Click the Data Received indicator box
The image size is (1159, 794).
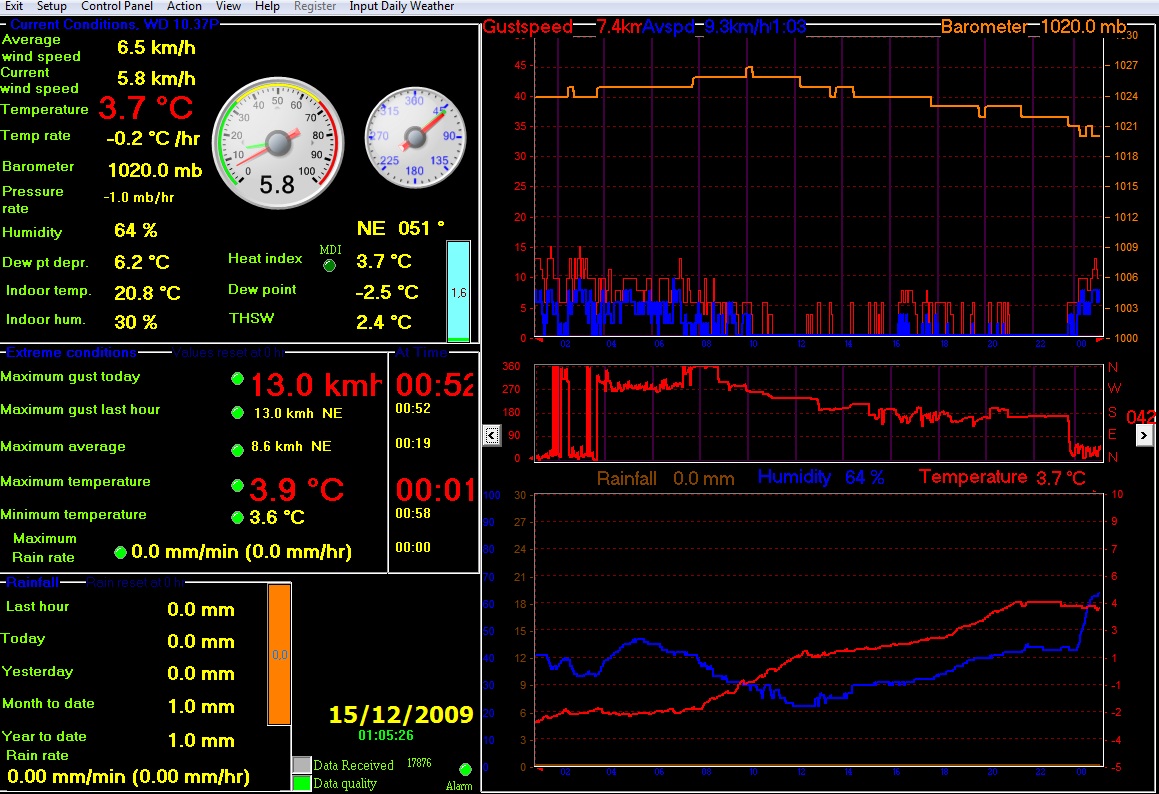point(302,765)
